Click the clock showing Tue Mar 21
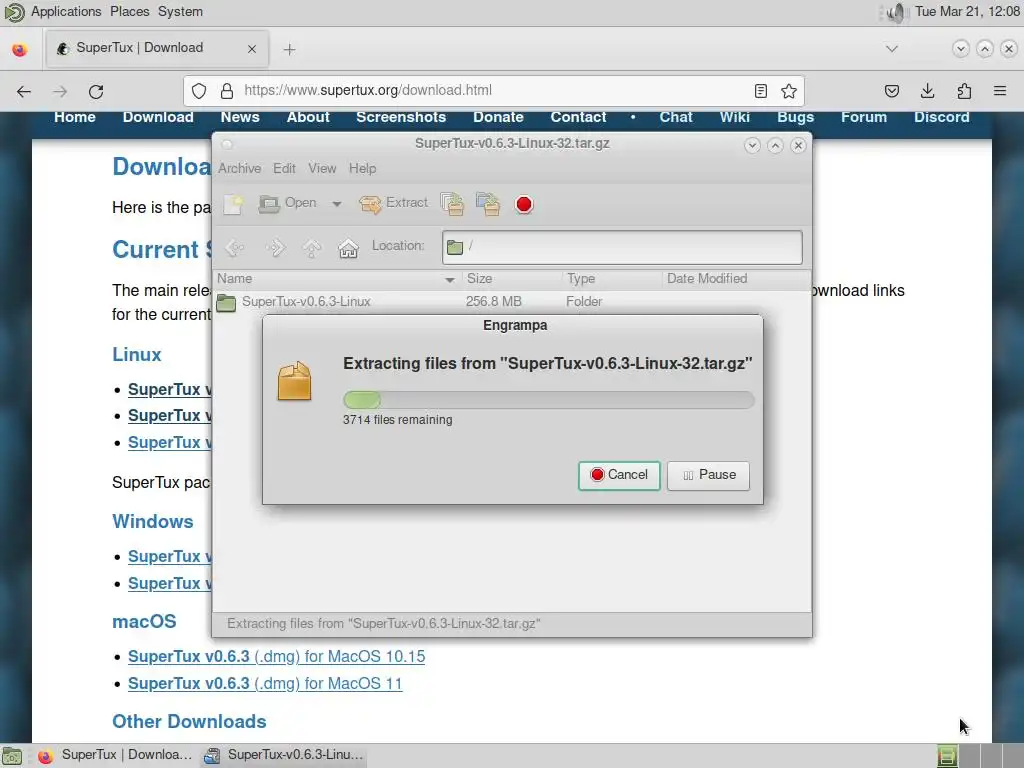This screenshot has width=1024, height=768. click(967, 12)
